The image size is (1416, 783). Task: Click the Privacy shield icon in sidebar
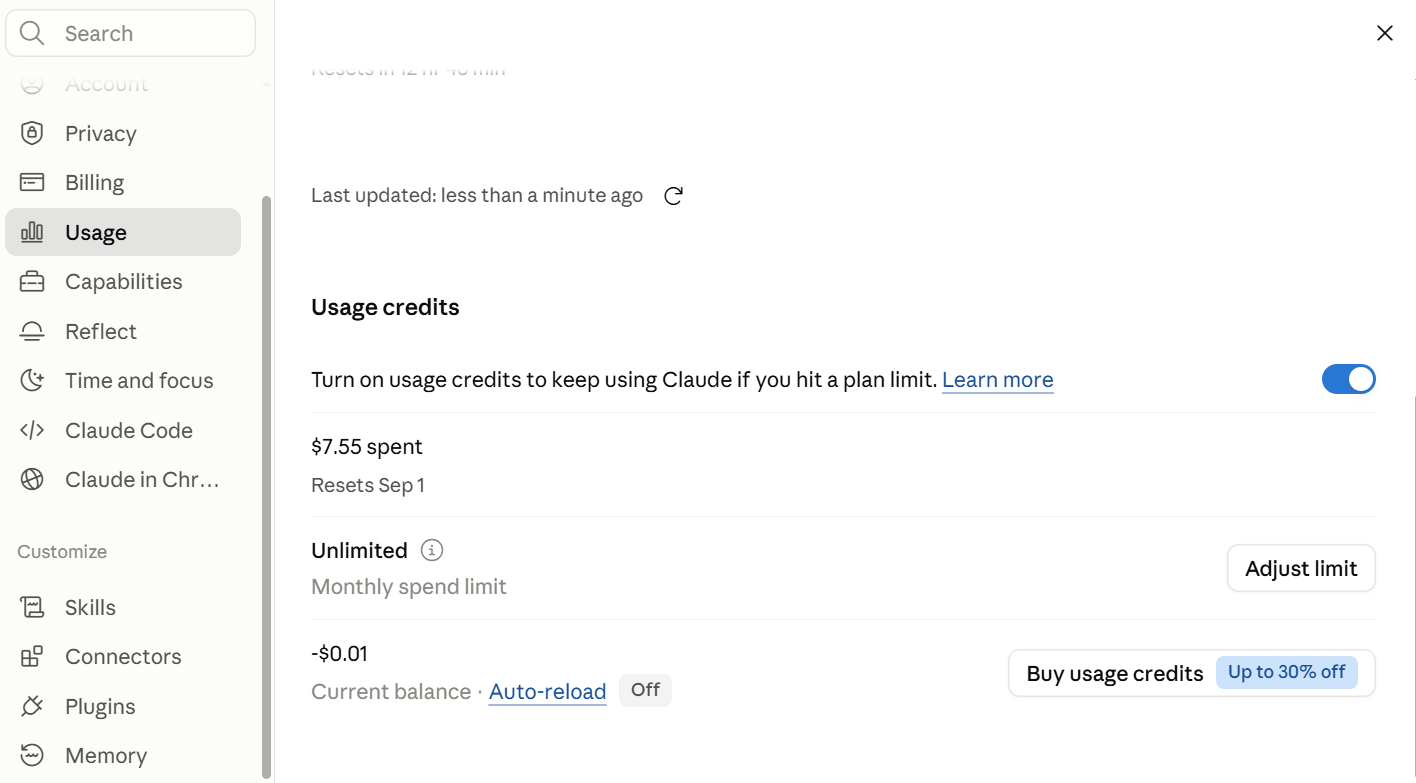point(32,133)
